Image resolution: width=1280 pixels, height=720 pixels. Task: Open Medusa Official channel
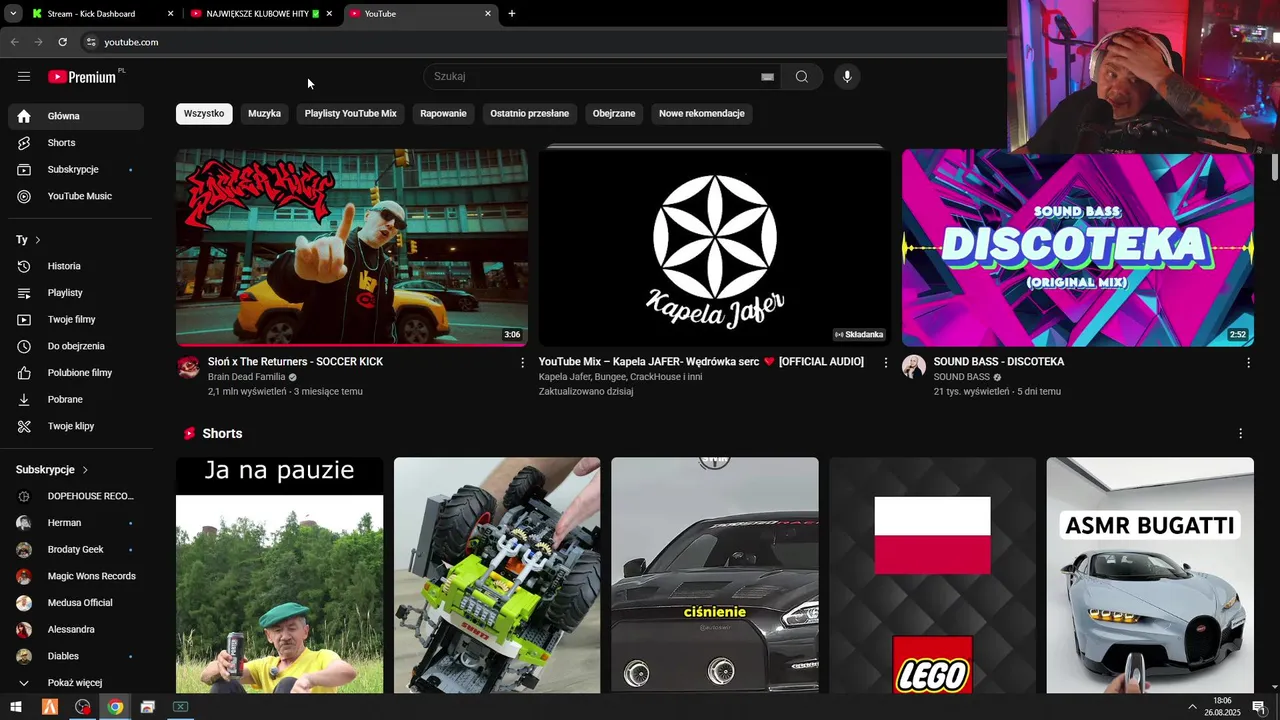coord(76,603)
